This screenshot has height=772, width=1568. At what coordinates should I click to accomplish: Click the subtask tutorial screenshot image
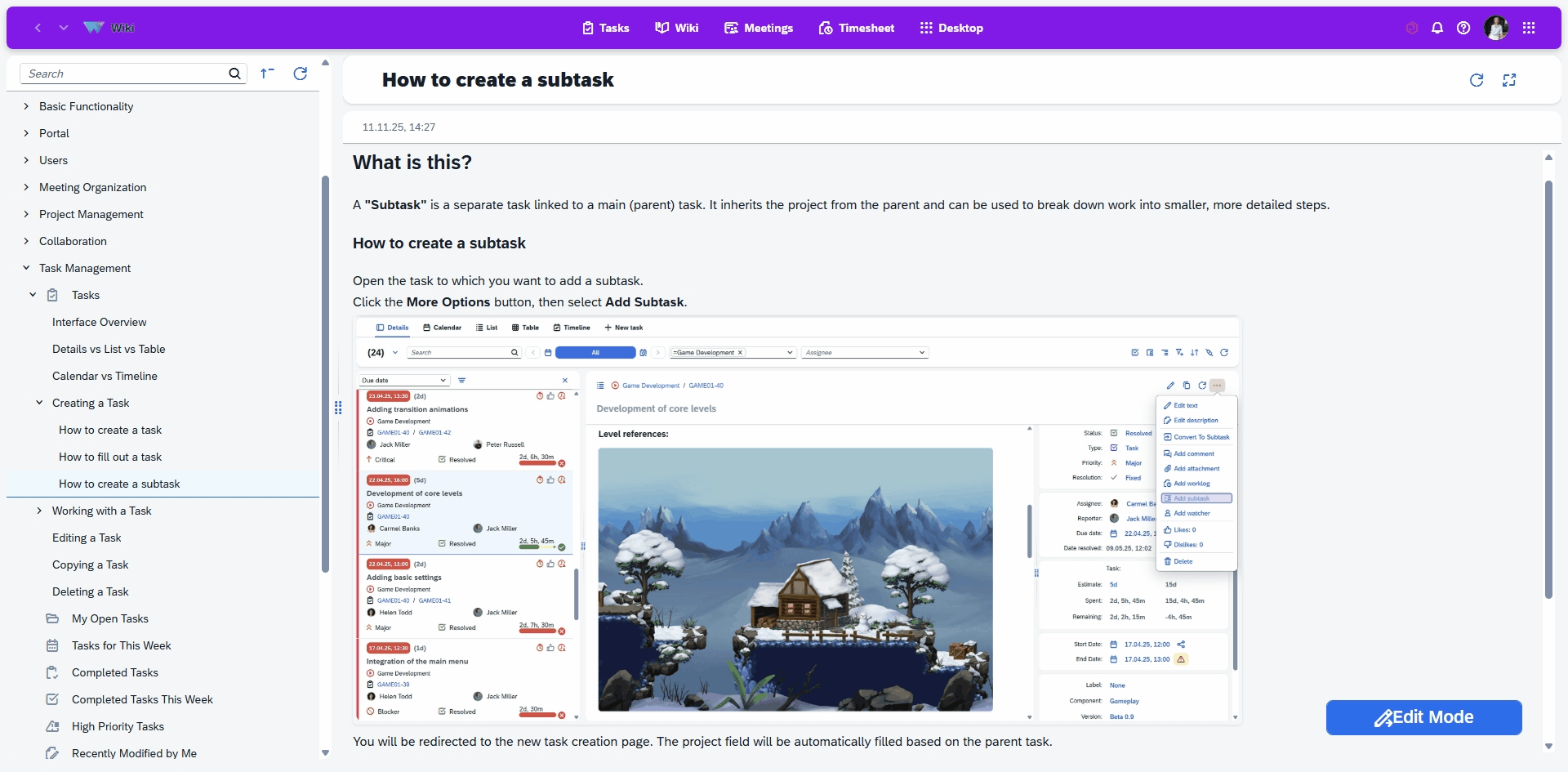click(x=796, y=520)
